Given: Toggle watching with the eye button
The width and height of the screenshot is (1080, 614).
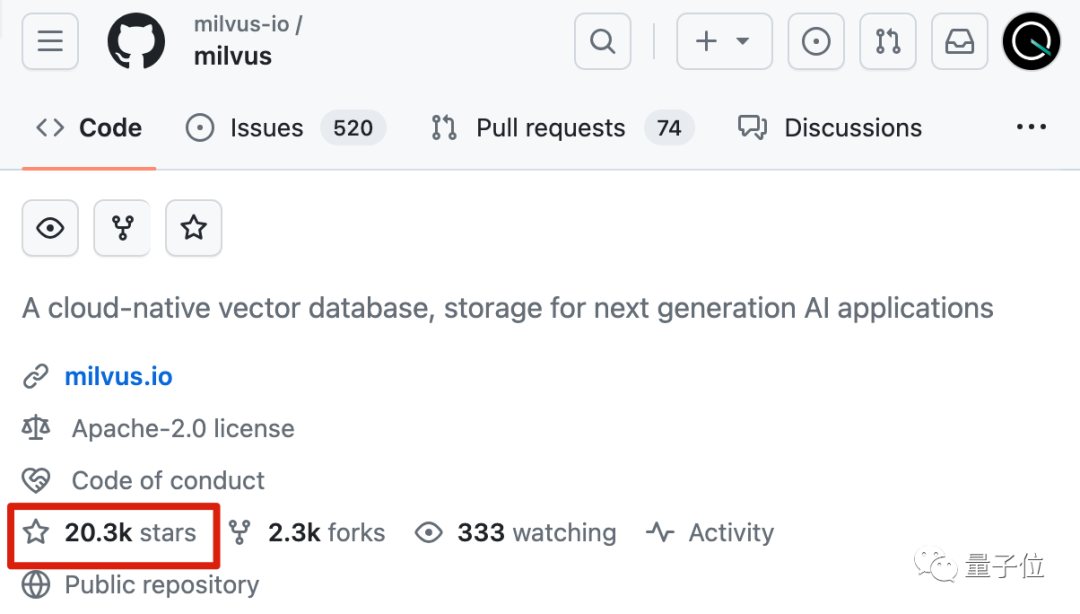Looking at the screenshot, I should tap(50, 228).
